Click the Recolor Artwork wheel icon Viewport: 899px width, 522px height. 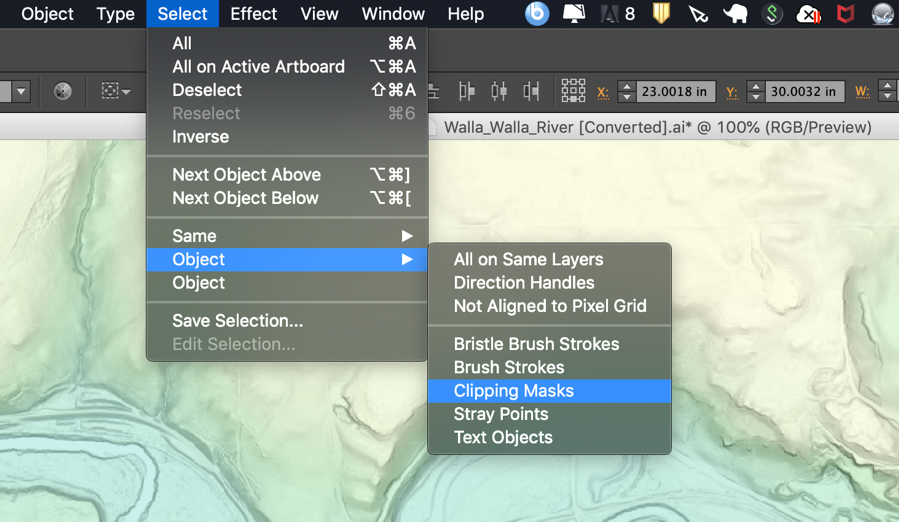(x=62, y=91)
